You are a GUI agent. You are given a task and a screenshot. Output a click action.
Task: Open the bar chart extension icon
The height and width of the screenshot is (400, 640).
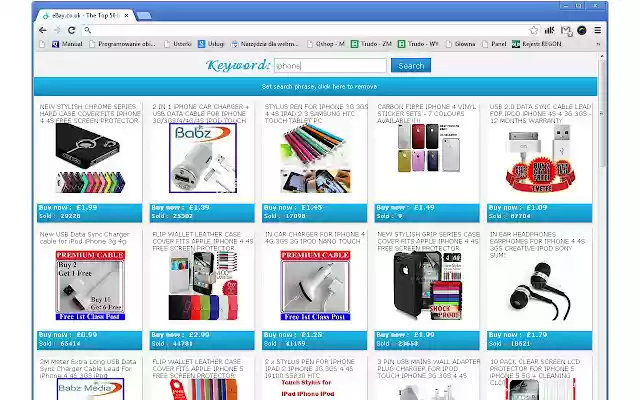[550, 30]
